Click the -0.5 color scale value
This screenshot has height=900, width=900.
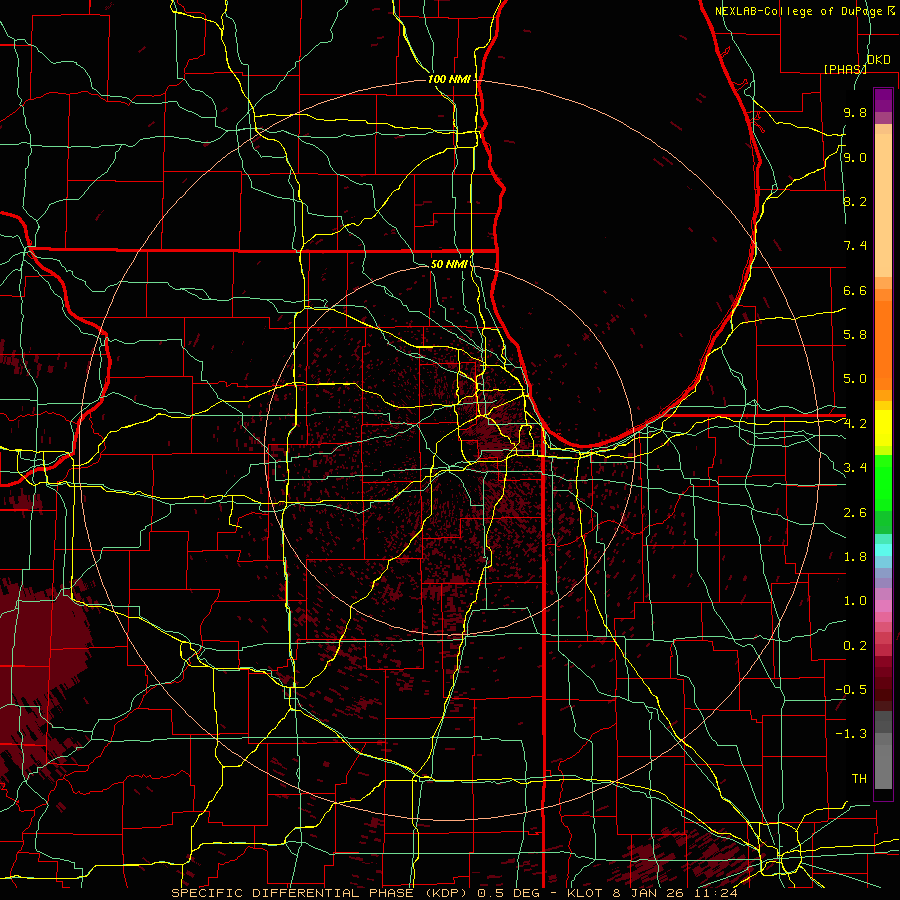[851, 690]
